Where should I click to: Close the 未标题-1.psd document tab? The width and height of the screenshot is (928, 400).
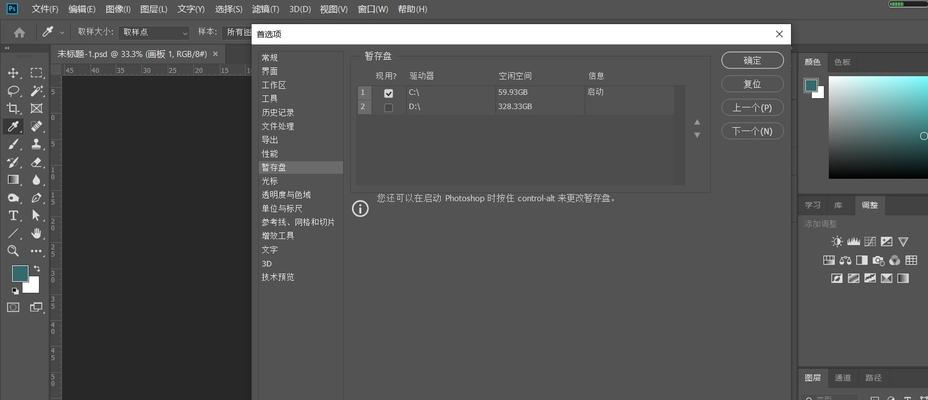pos(215,54)
